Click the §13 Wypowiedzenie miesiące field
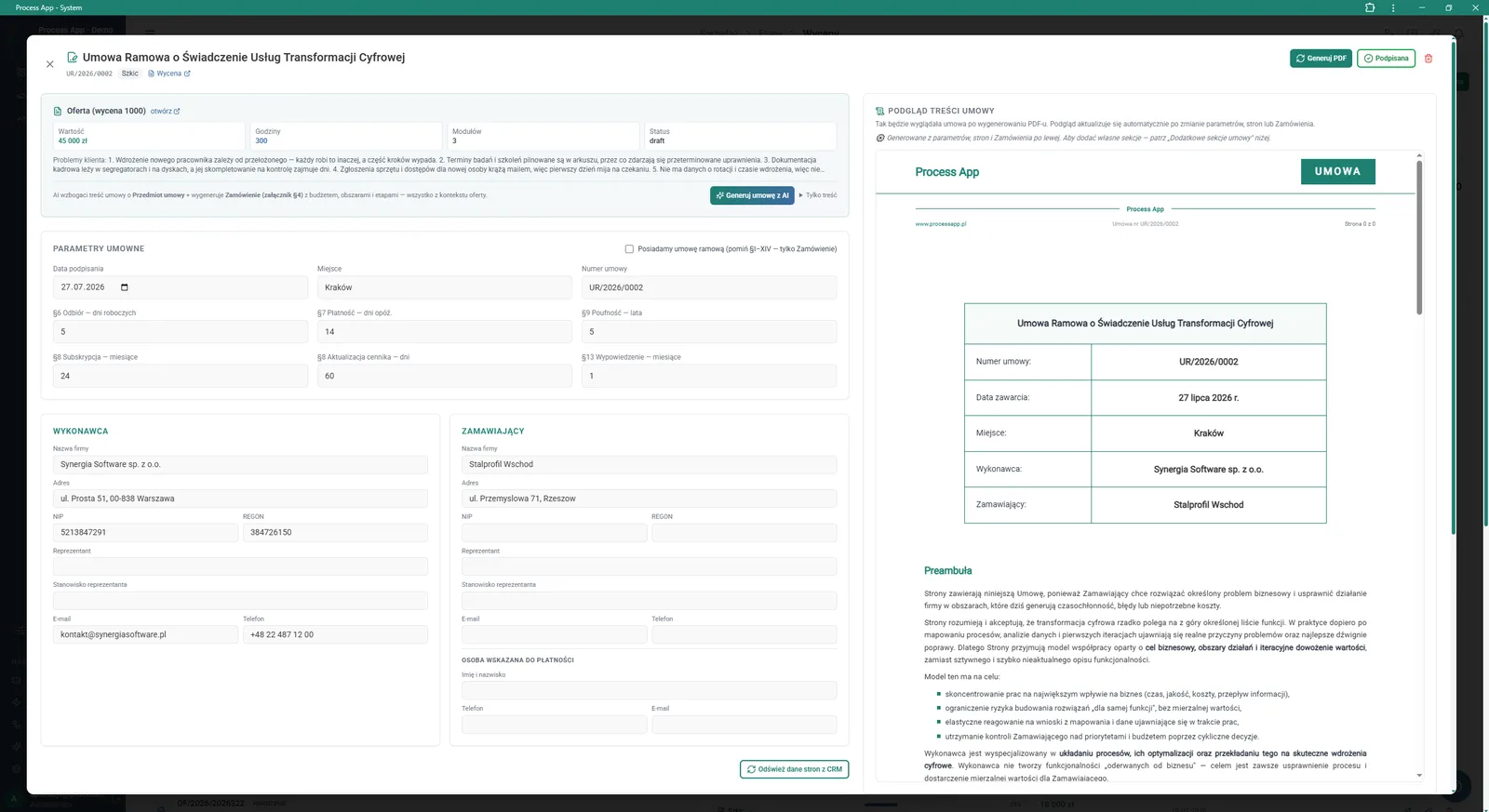Viewport: 1489px width, 812px height. click(709, 376)
